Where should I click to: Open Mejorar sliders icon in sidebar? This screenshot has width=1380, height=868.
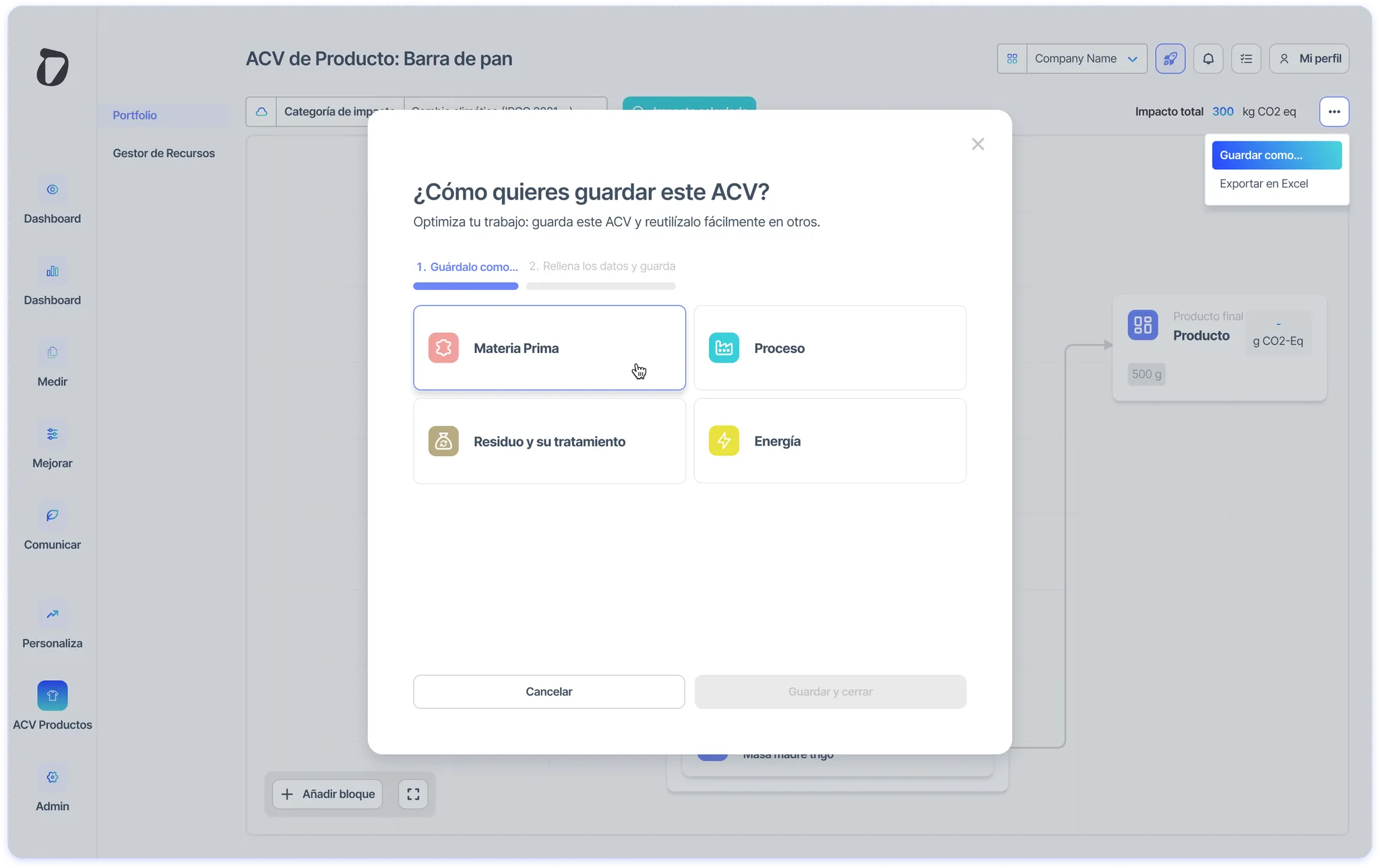(x=52, y=434)
